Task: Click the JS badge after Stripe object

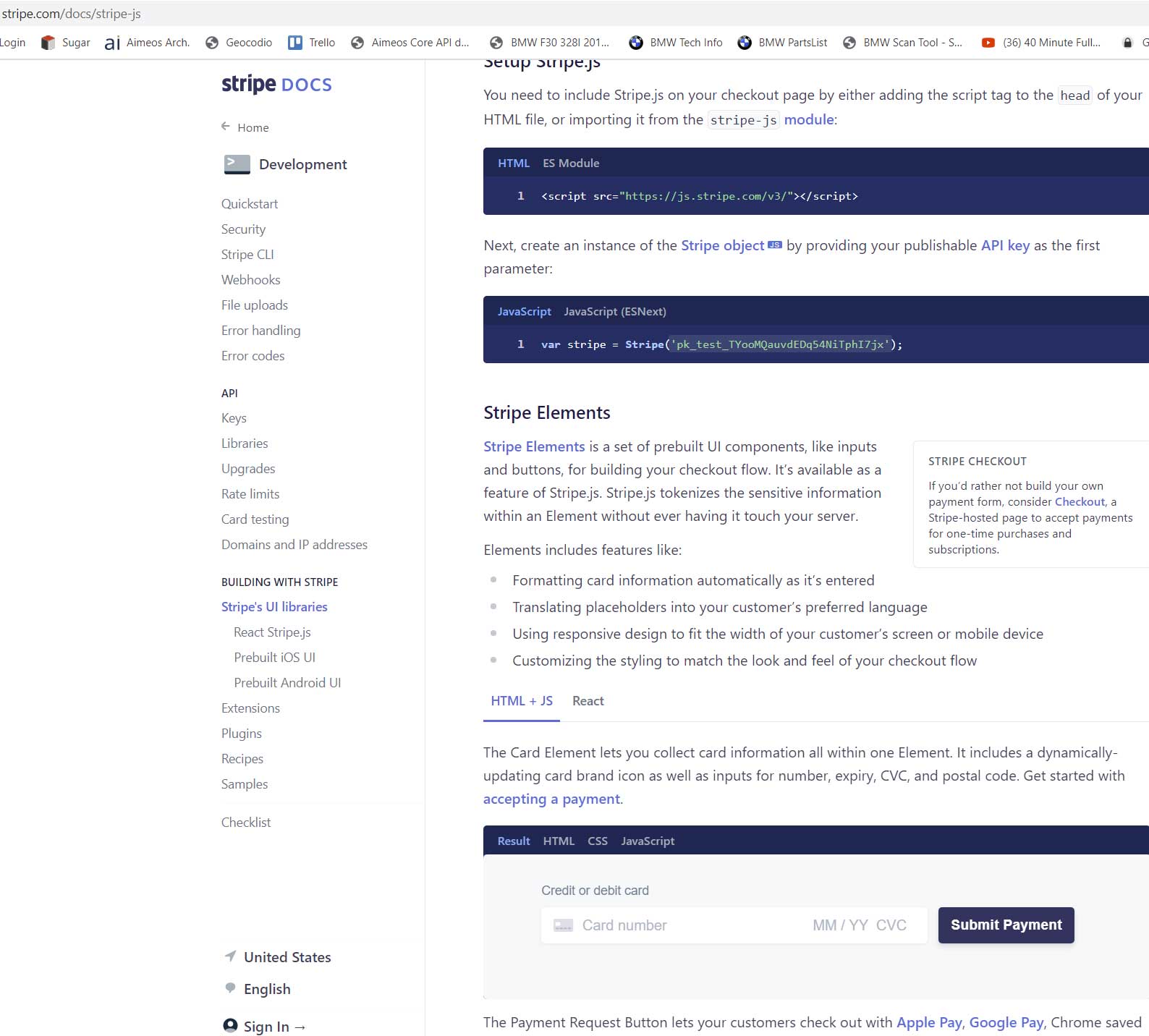Action: pyautogui.click(x=775, y=245)
